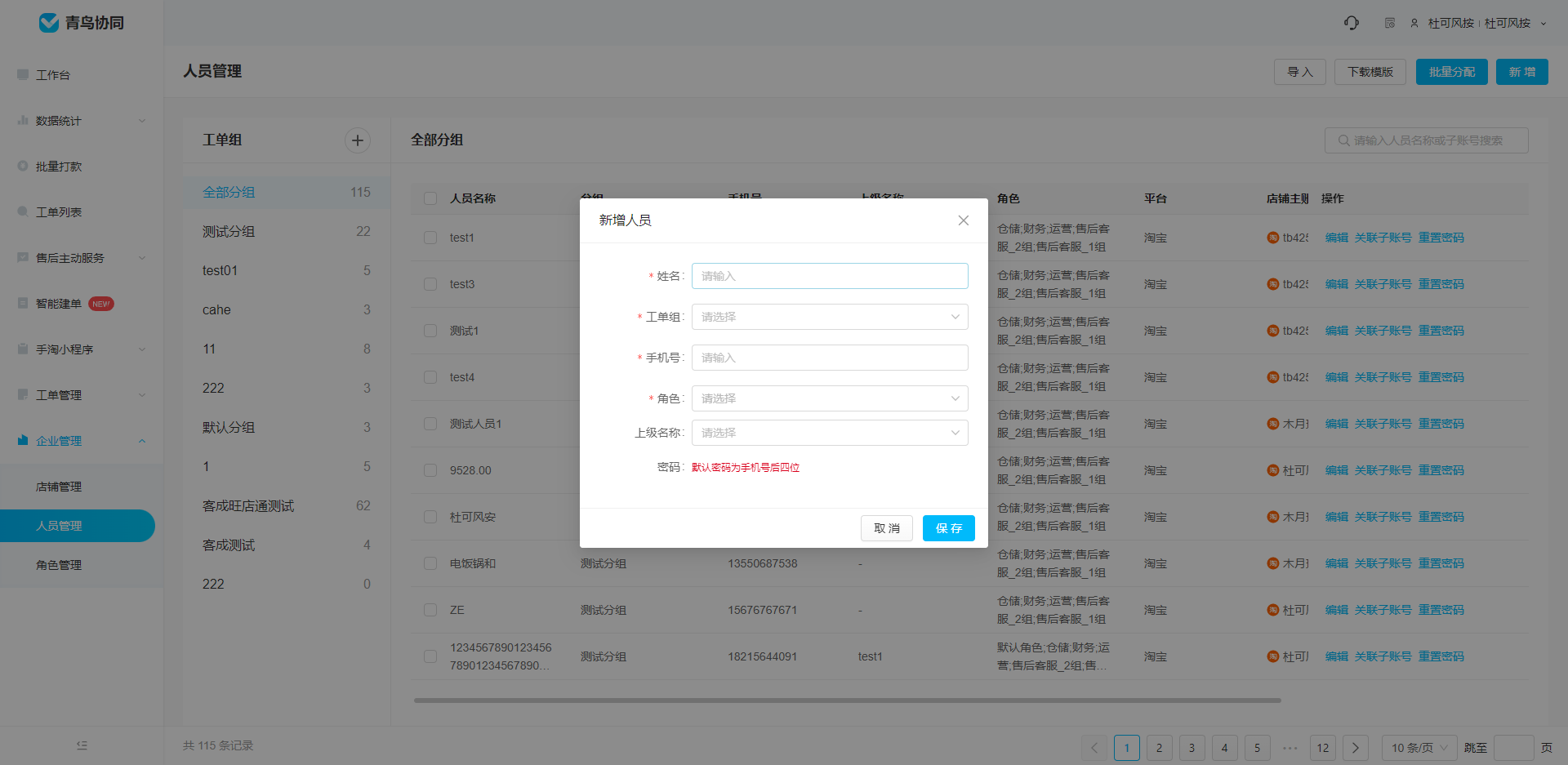Viewport: 1568px width, 765px height.
Task: Select the 测试分组 group
Action: (286, 231)
